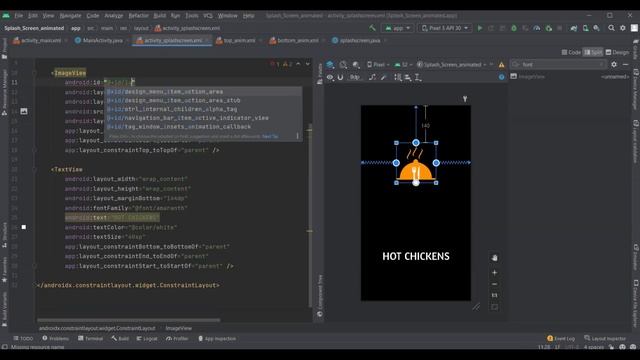This screenshot has height=360, width=640.
Task: Choose the mtrl_internal_children_alpha_tag suggestion
Action: point(203,109)
